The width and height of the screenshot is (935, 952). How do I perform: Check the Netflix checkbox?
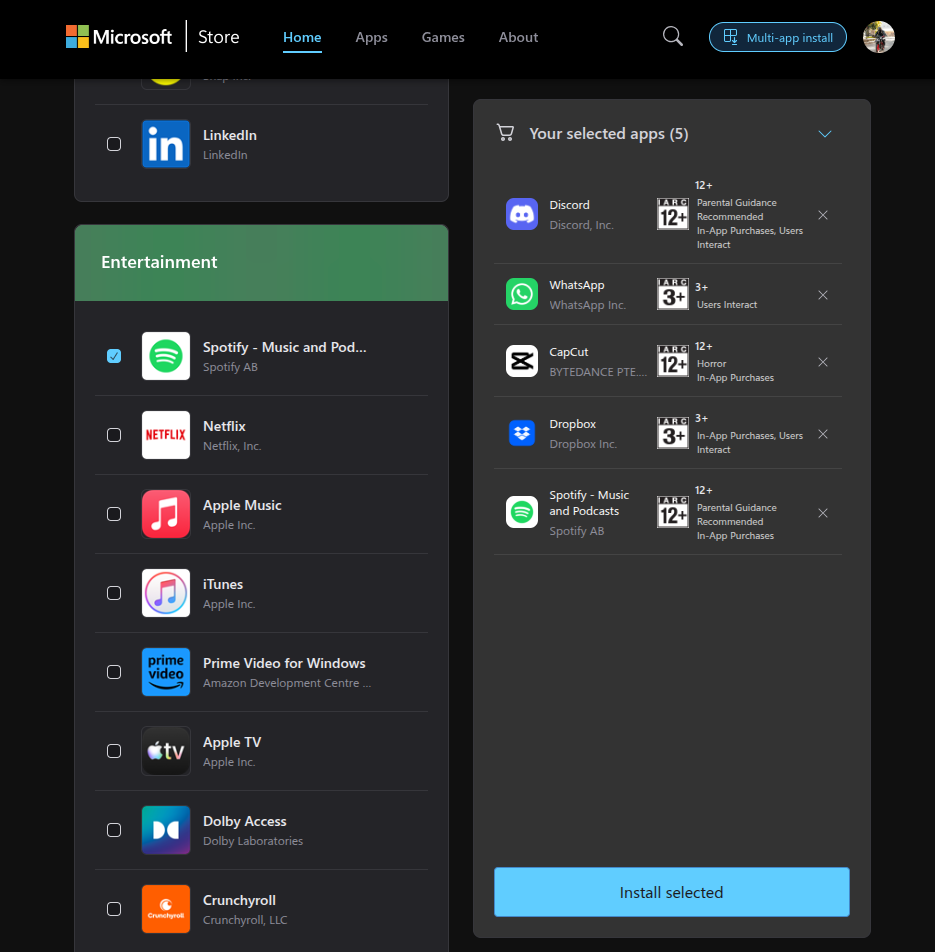point(114,435)
